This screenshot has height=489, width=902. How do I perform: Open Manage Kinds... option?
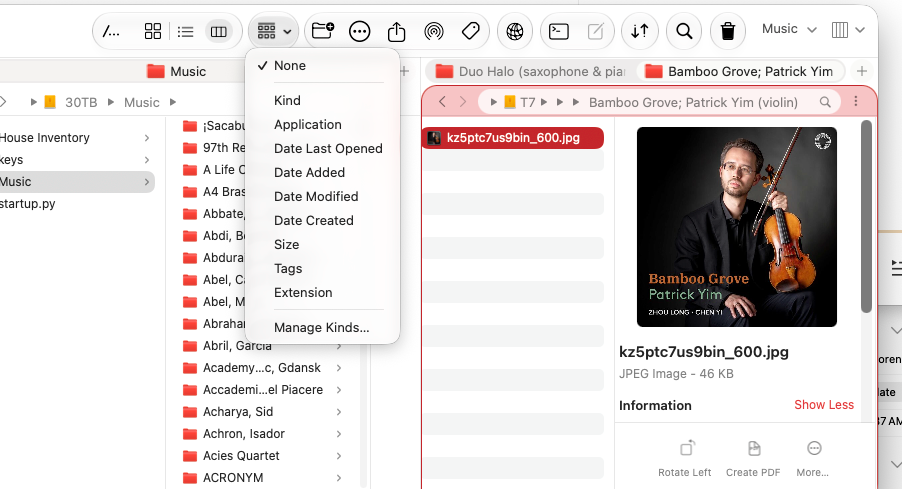pos(322,328)
